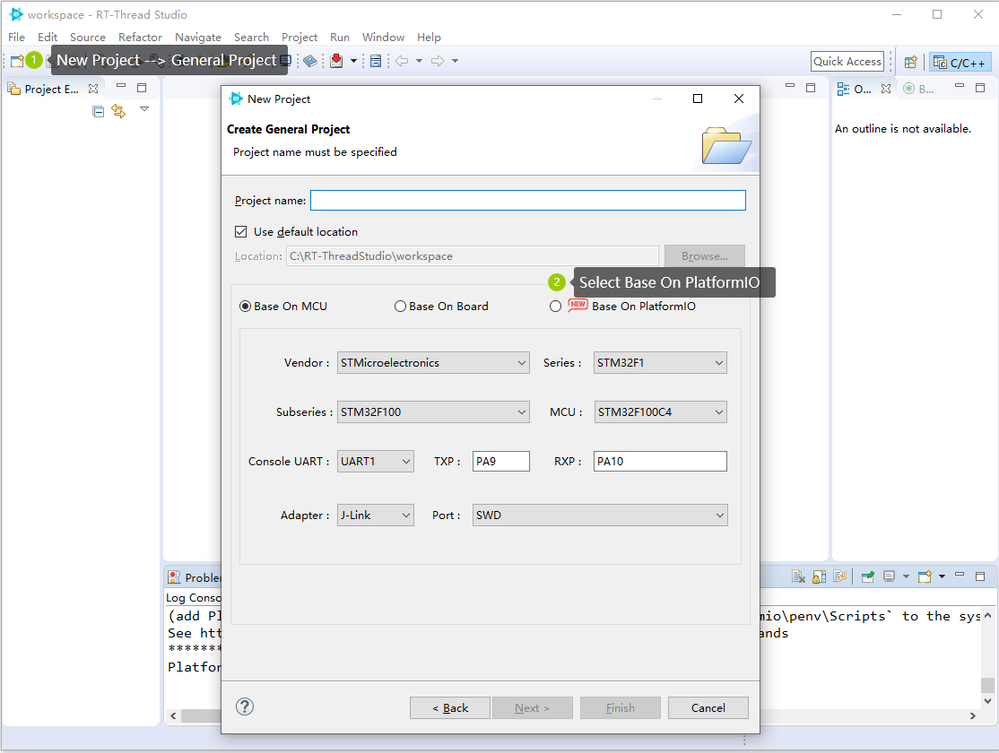Open the Navigate menu
The width and height of the screenshot is (999, 753).
[198, 37]
